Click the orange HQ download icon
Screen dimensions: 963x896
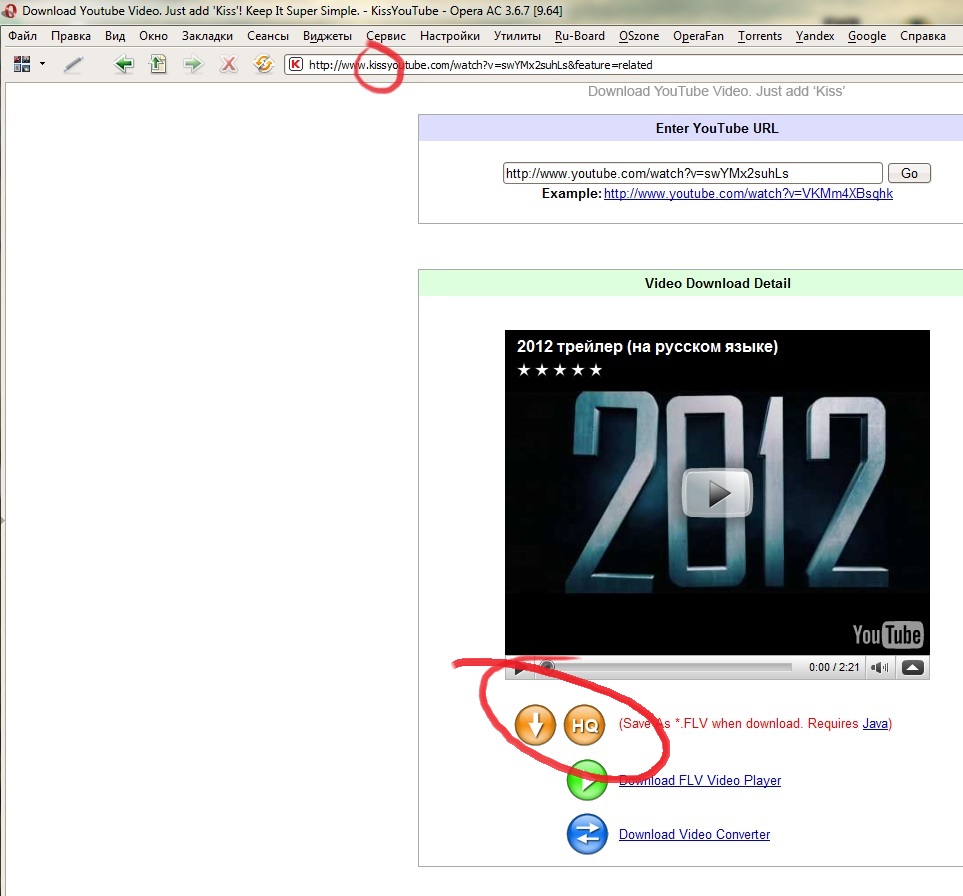[585, 725]
